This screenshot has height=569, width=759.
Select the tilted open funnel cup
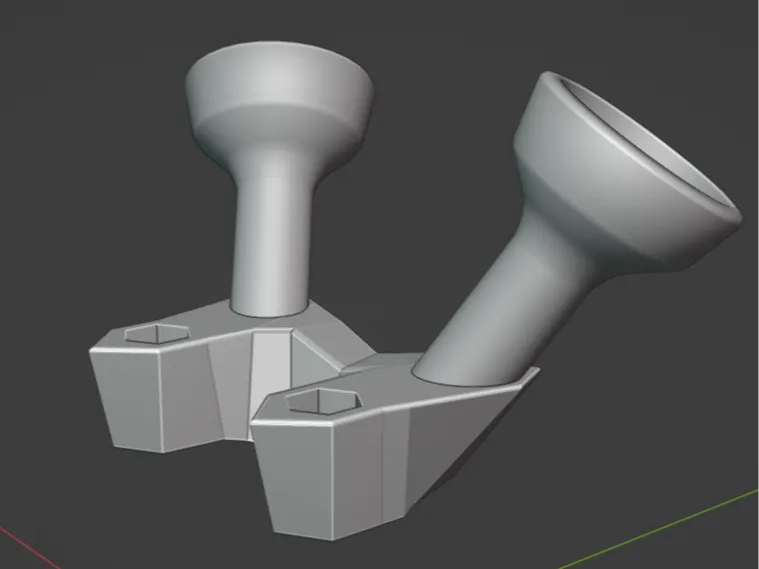pos(627,173)
